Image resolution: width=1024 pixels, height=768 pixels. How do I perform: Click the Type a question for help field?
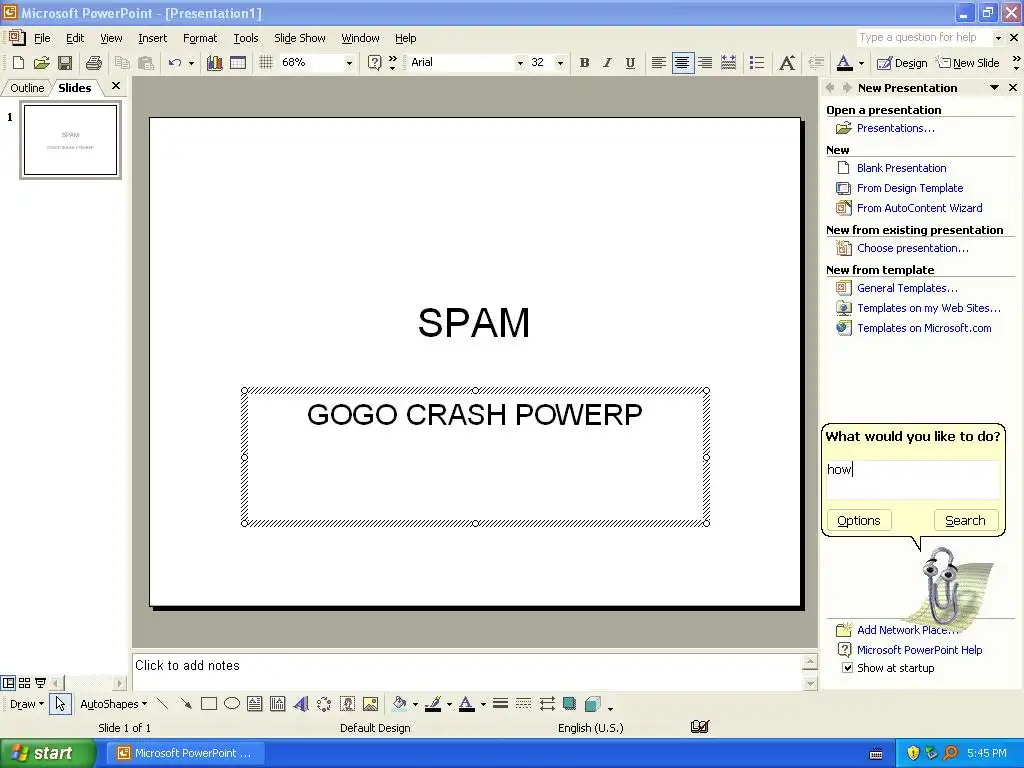(x=923, y=37)
